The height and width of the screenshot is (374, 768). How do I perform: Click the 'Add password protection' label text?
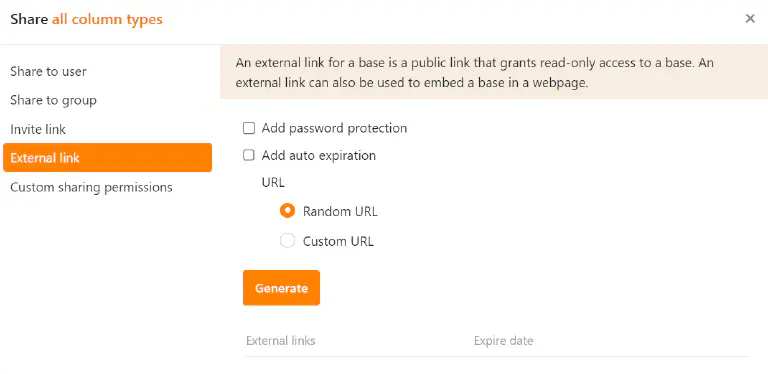[x=334, y=128]
